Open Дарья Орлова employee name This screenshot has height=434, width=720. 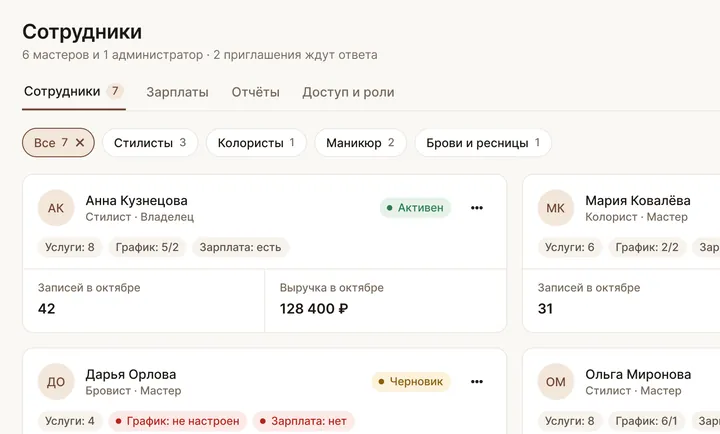pyautogui.click(x=131, y=374)
